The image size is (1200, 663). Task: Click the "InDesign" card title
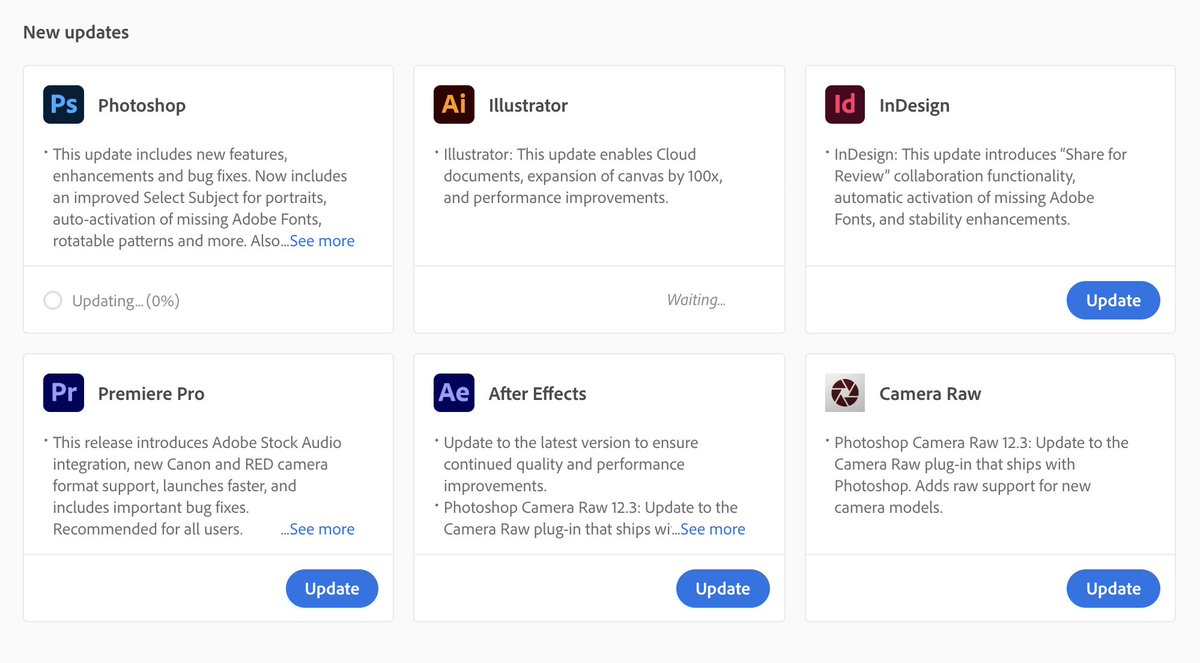914,105
